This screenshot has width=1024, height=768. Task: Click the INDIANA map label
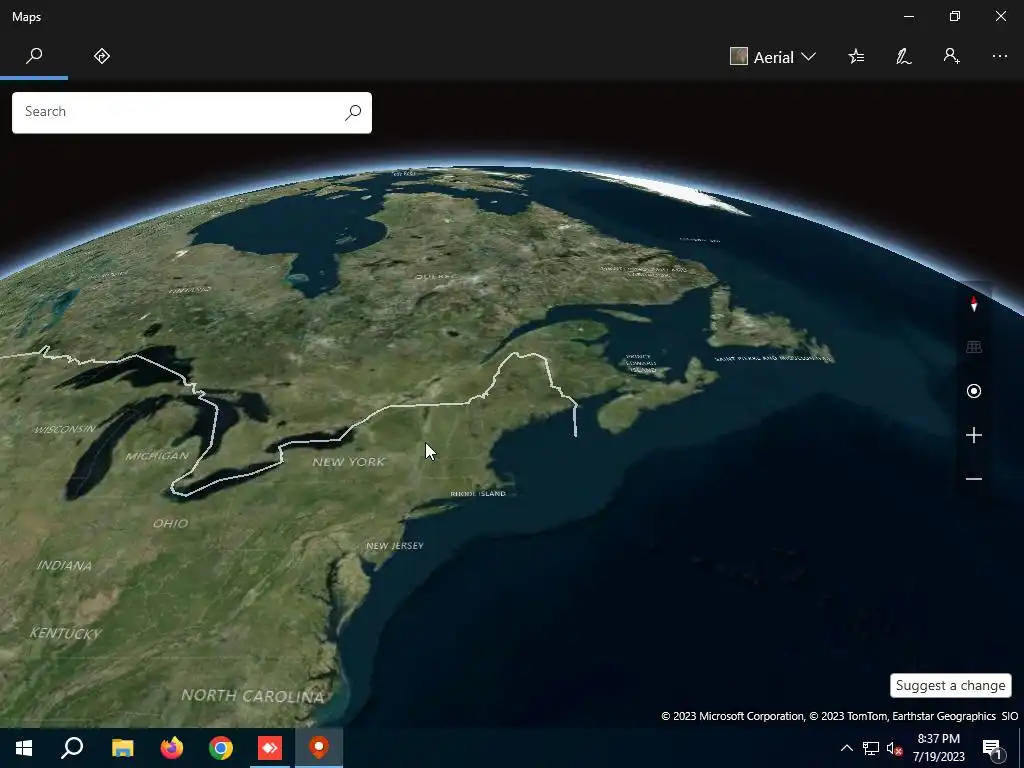click(64, 566)
